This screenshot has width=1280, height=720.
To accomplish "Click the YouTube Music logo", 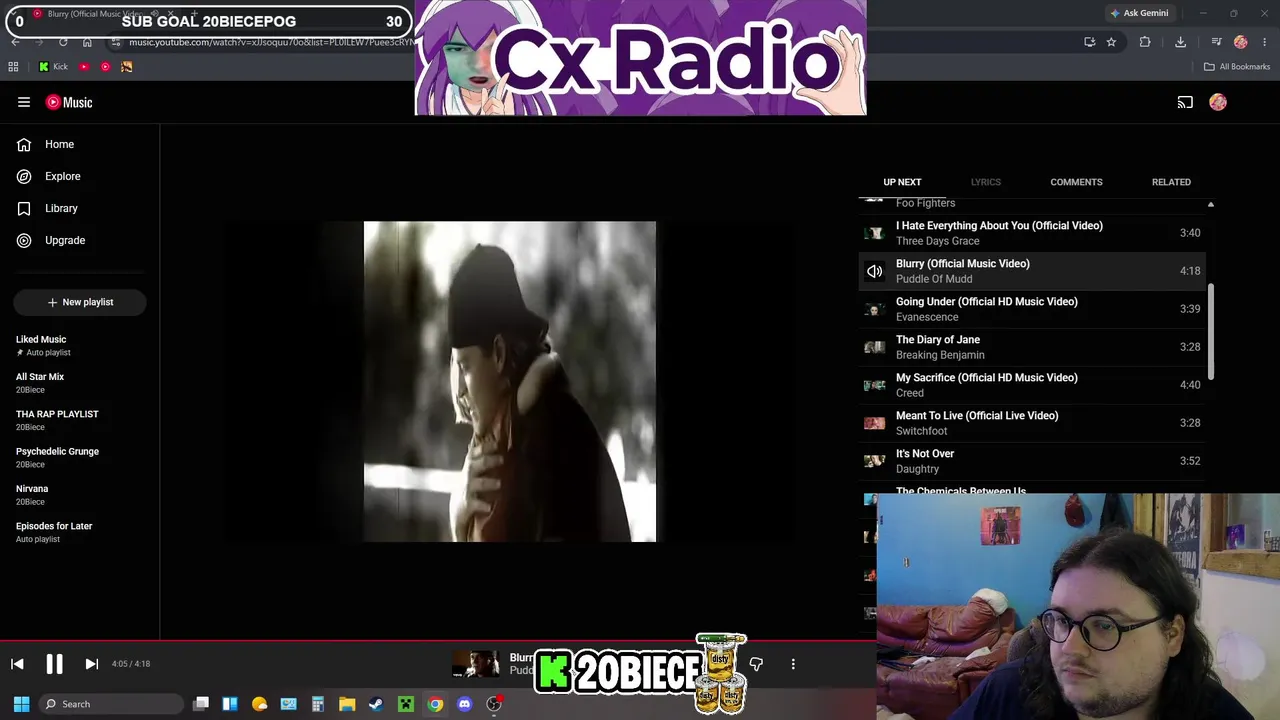I will point(69,102).
